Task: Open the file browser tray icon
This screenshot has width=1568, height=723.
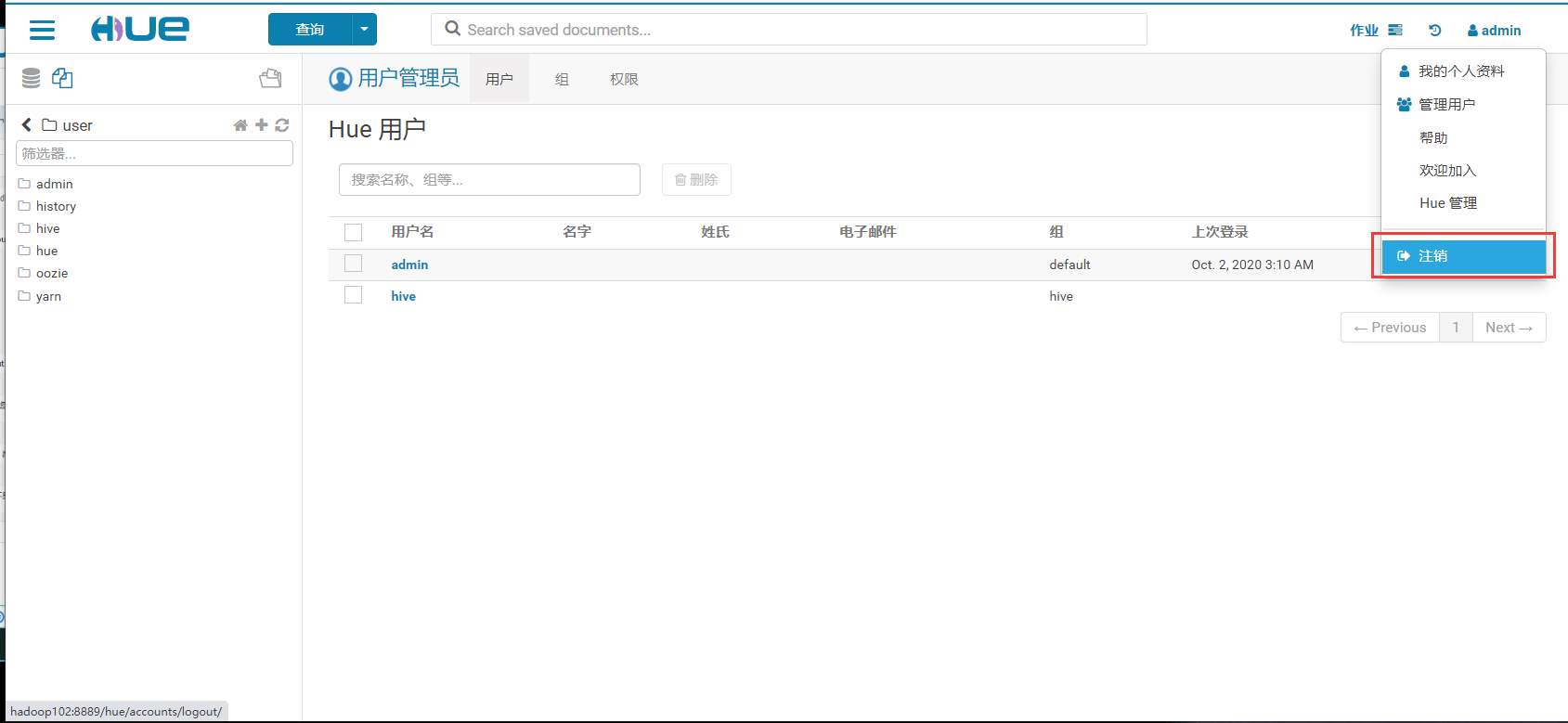Action: pos(270,78)
